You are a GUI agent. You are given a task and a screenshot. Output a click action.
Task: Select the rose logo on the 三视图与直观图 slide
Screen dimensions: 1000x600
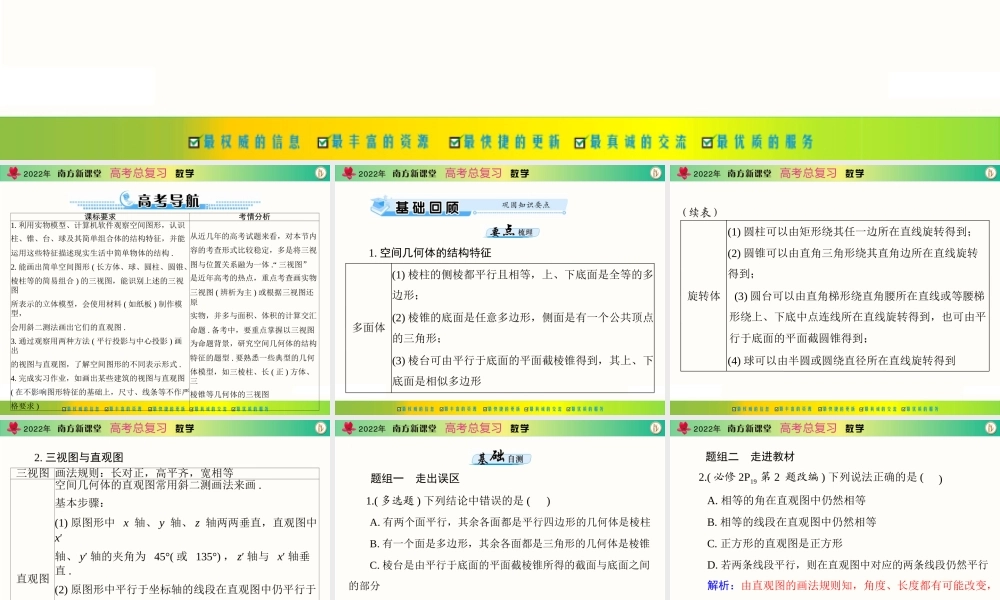click(12, 427)
